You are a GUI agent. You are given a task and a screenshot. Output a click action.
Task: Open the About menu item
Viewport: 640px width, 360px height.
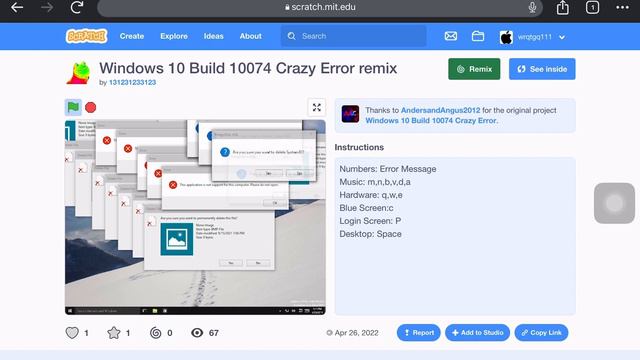251,36
